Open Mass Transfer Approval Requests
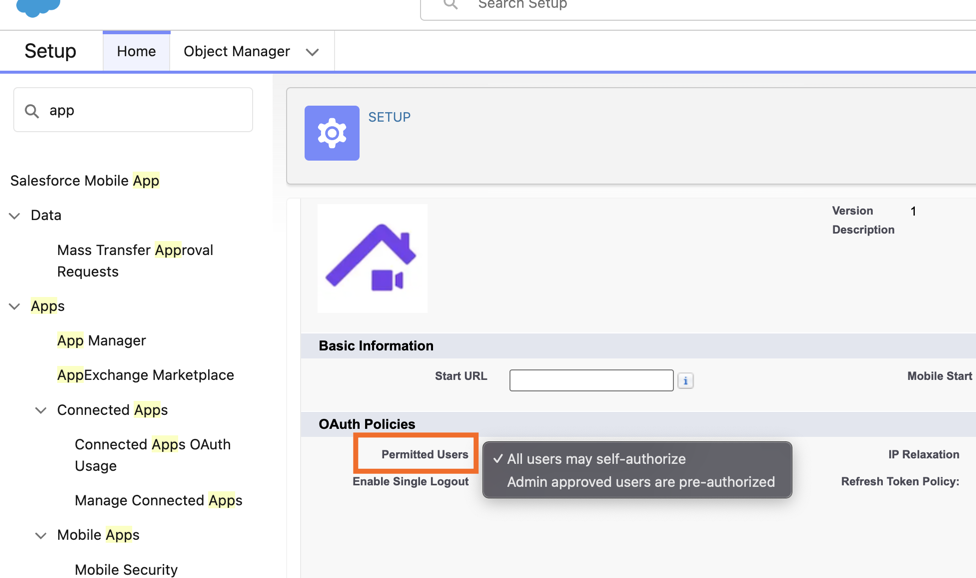This screenshot has width=976, height=578. (x=135, y=261)
